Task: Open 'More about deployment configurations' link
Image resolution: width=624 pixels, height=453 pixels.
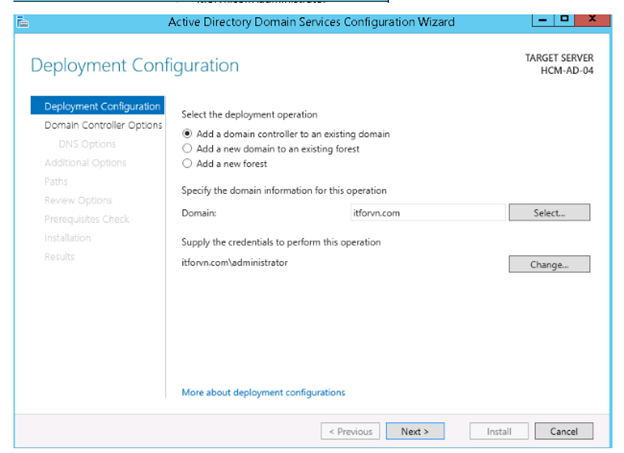Action: point(263,393)
